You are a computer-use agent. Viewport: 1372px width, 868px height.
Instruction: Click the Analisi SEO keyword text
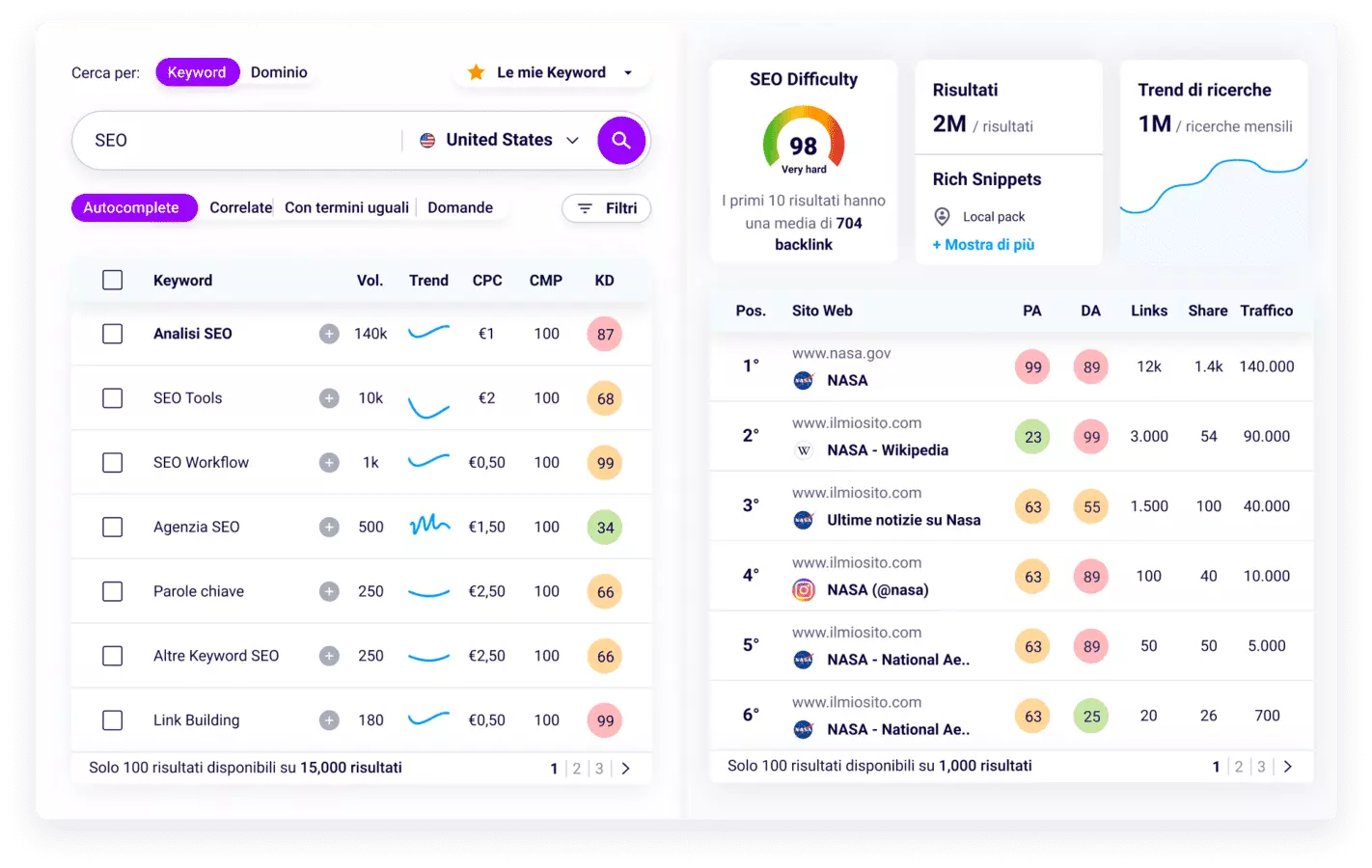coord(193,334)
